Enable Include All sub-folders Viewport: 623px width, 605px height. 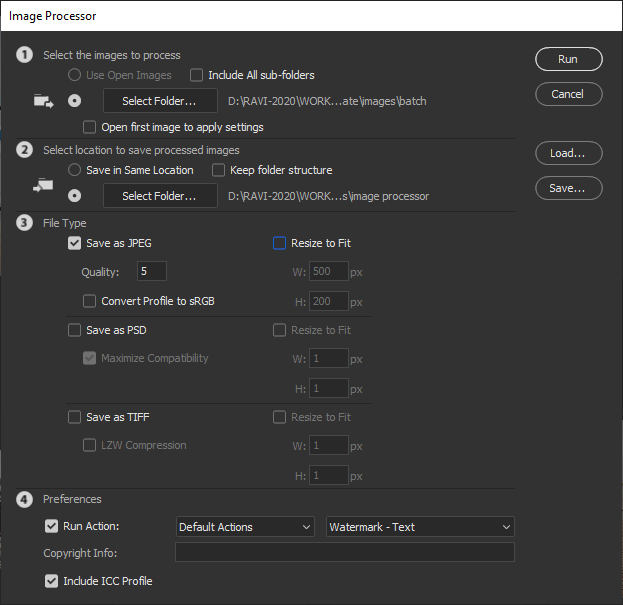197,75
